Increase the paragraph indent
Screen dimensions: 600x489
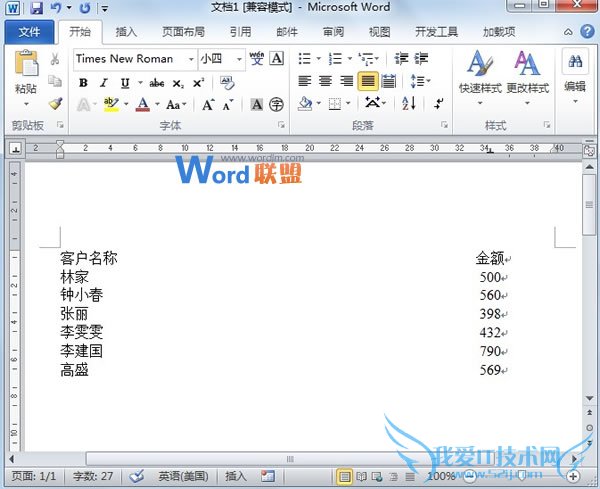coord(421,59)
